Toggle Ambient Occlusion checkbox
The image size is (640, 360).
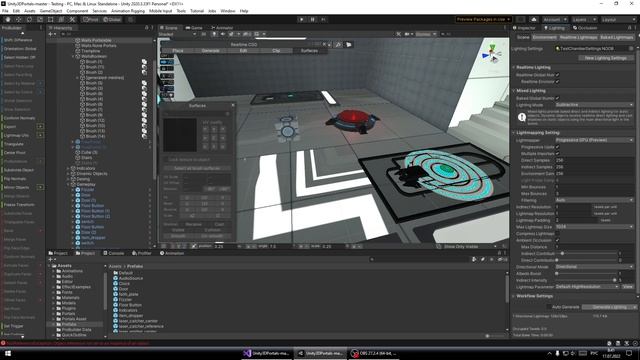(558, 240)
